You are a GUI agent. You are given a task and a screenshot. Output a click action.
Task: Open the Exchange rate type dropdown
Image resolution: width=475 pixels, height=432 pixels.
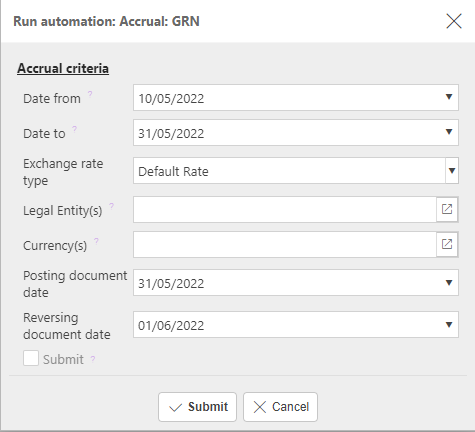[452, 171]
